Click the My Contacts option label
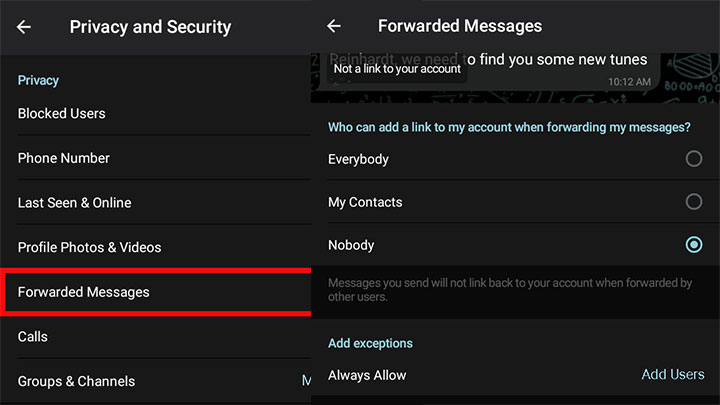 365,202
